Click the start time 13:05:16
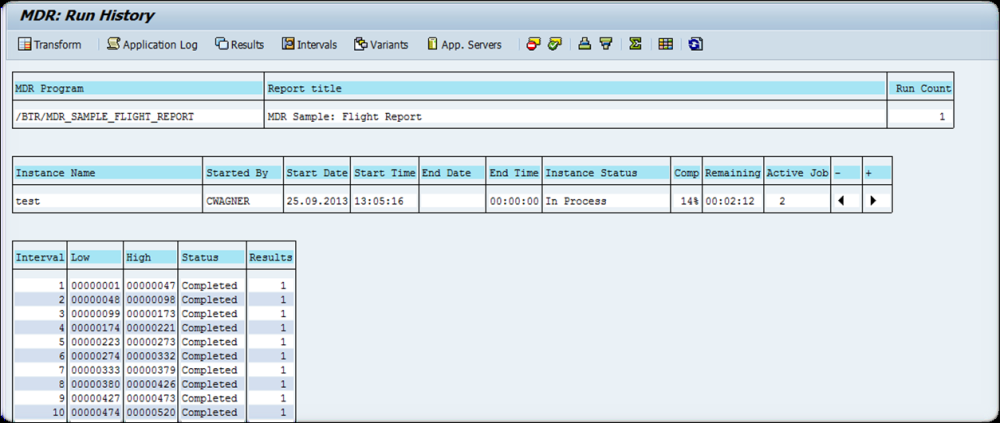1000x423 pixels. point(385,201)
